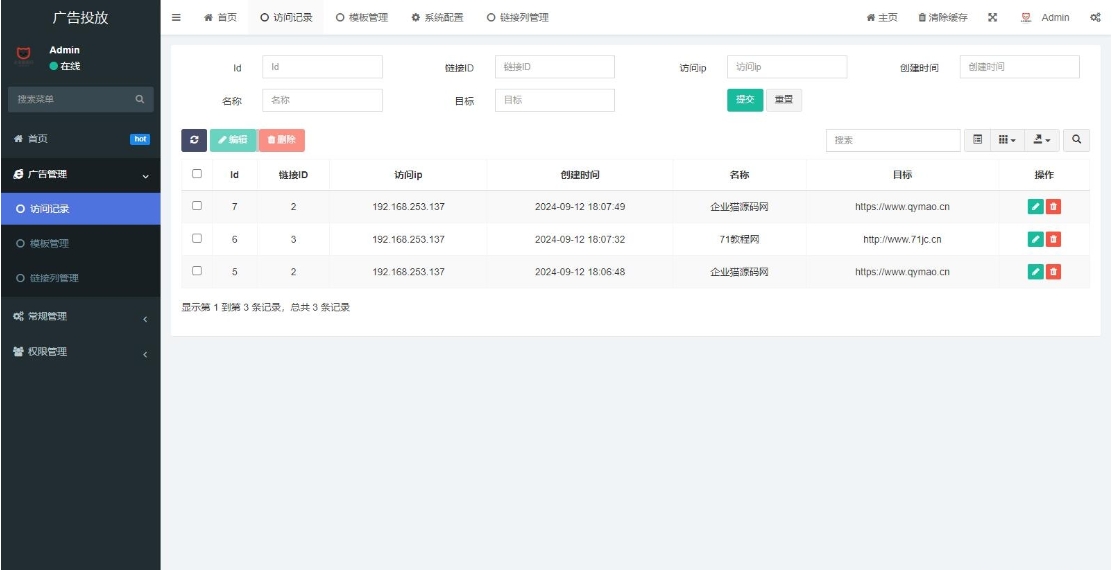Image resolution: width=1112 pixels, height=570 pixels.
Task: Expand the 常规管理 sidebar menu
Action: [80, 317]
